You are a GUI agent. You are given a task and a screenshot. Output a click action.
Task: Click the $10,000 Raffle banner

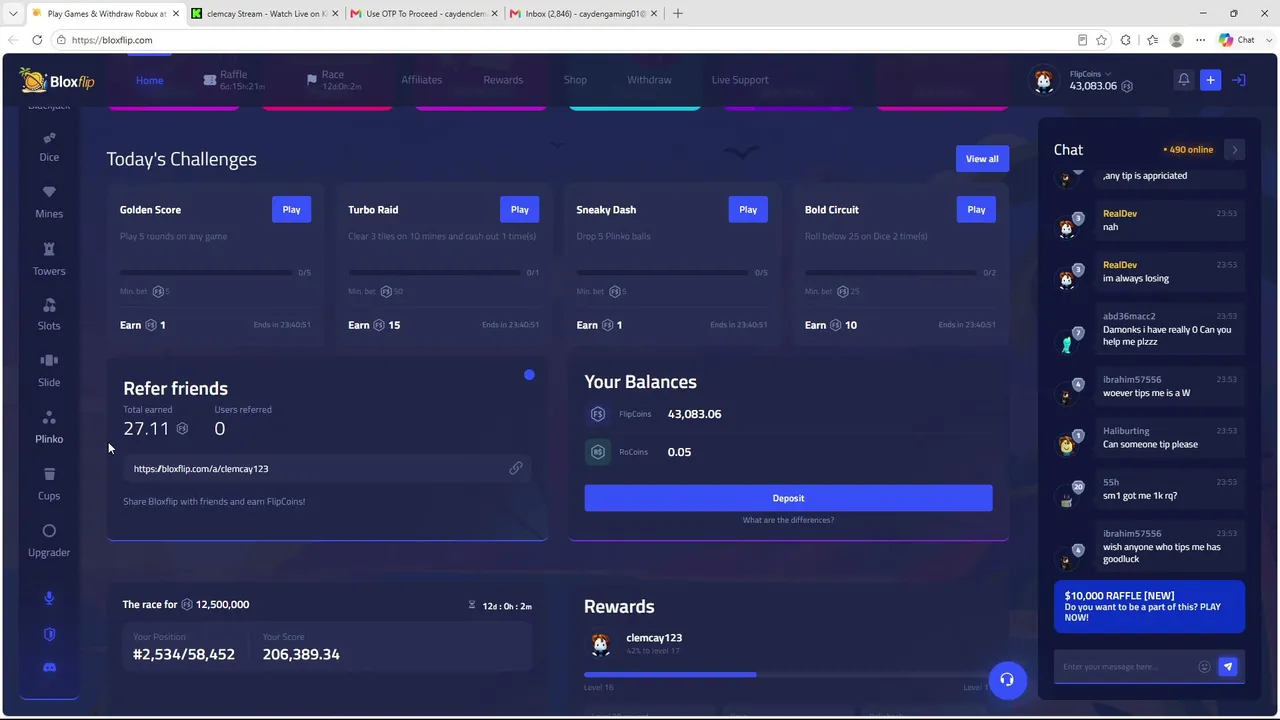coord(1149,606)
